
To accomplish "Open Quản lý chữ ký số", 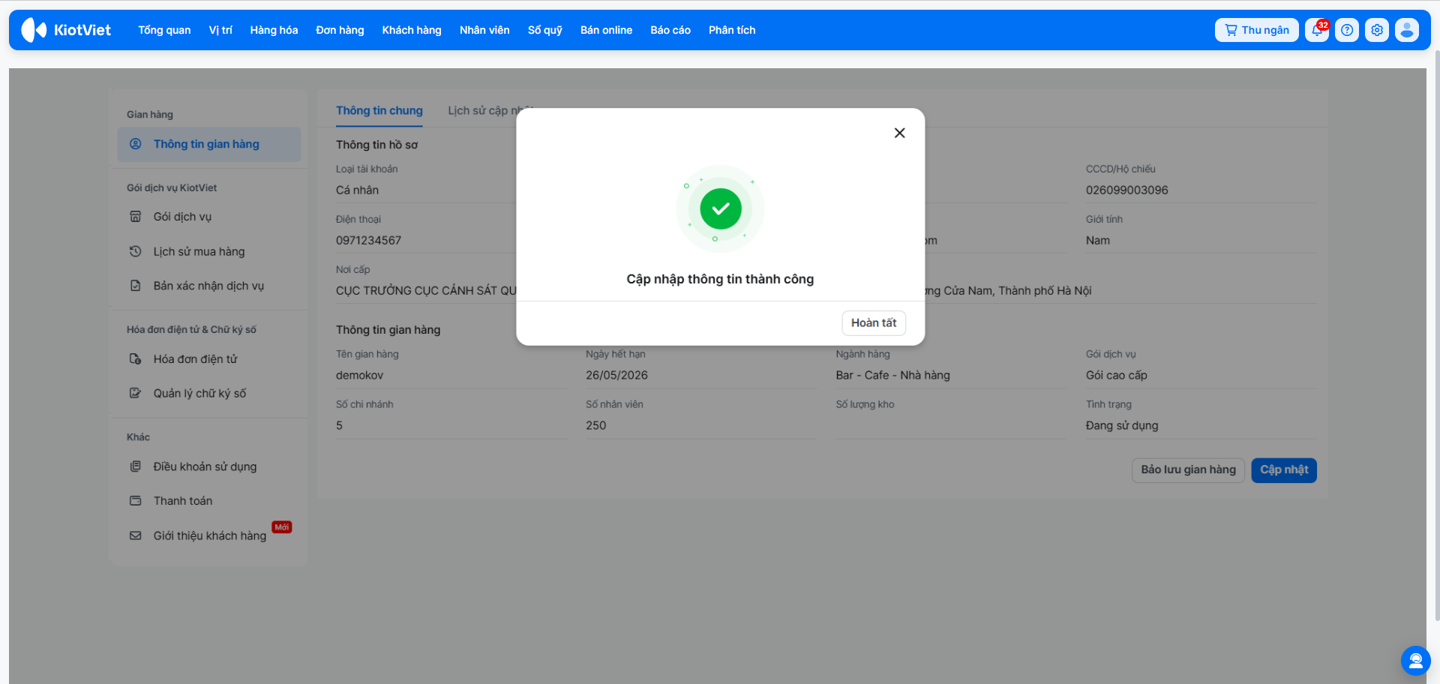I will click(199, 393).
